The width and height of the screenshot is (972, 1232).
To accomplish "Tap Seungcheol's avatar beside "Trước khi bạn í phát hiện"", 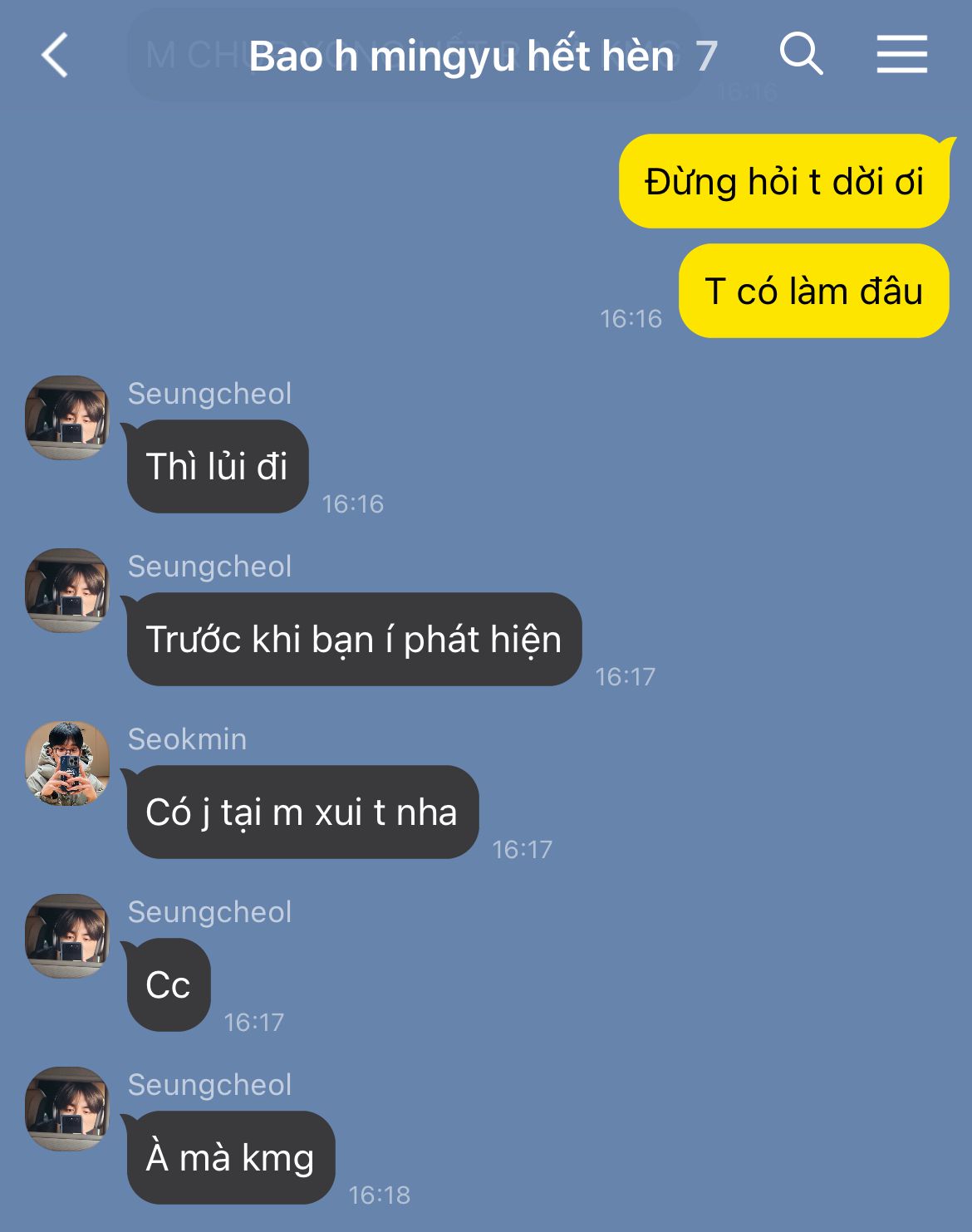I will tap(67, 591).
